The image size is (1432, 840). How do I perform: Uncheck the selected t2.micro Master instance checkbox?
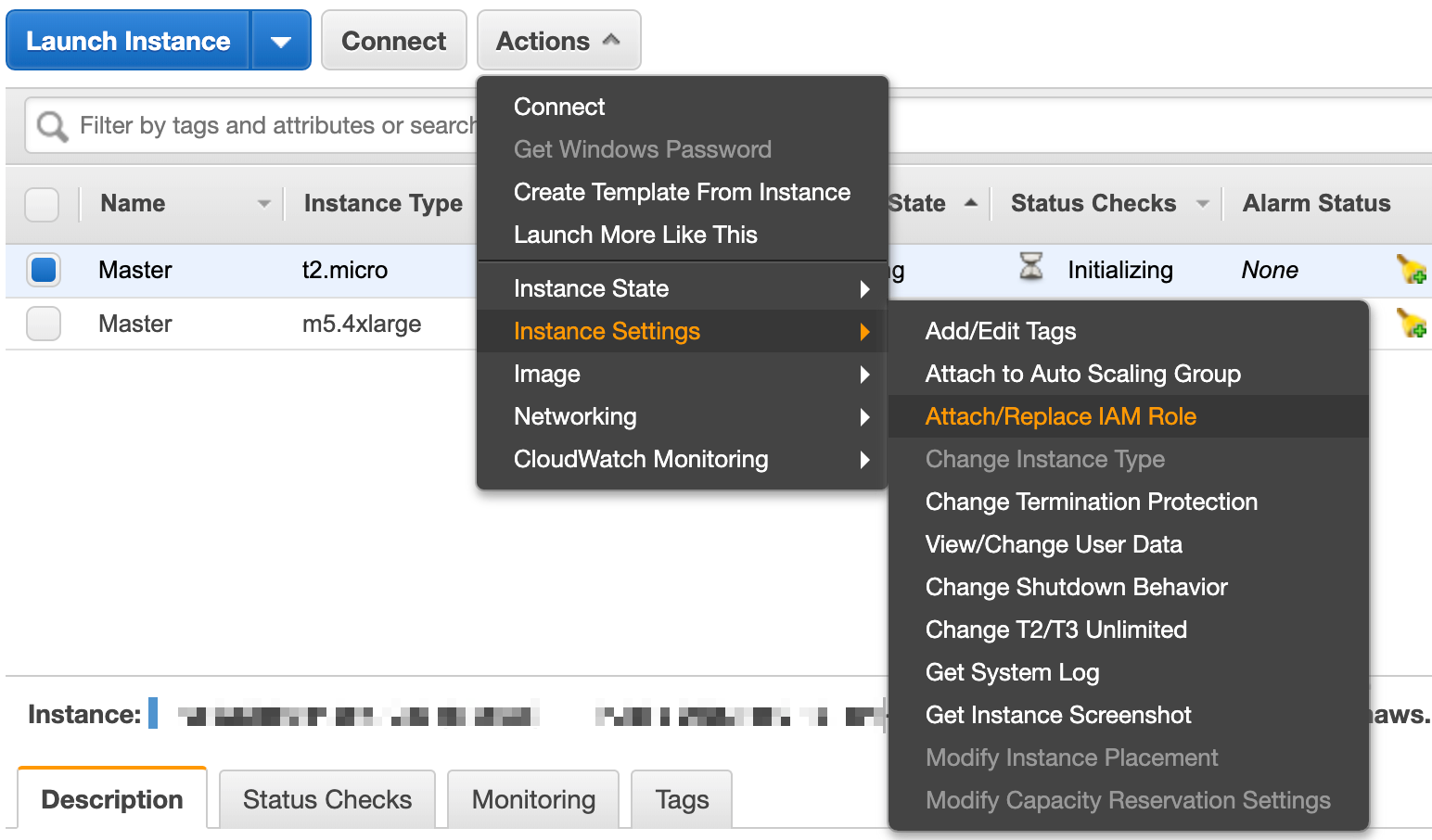tap(44, 270)
